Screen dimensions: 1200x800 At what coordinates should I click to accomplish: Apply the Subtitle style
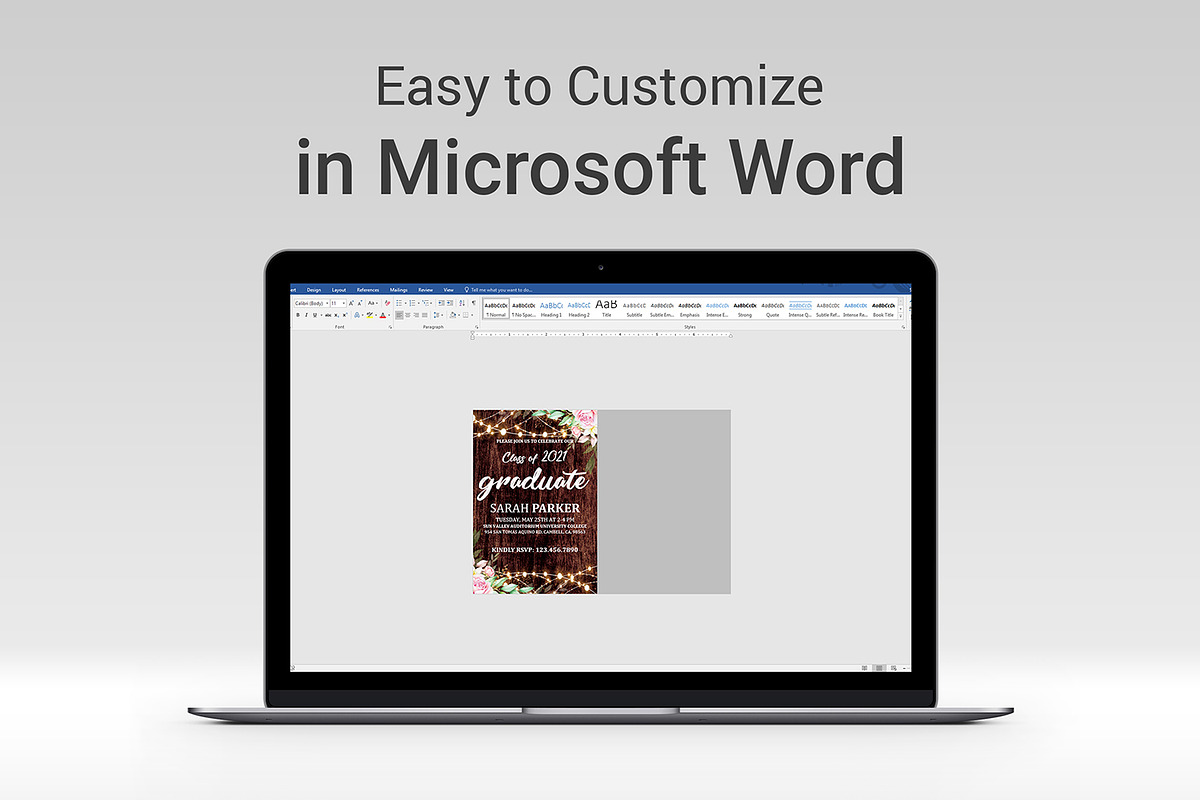pos(635,309)
